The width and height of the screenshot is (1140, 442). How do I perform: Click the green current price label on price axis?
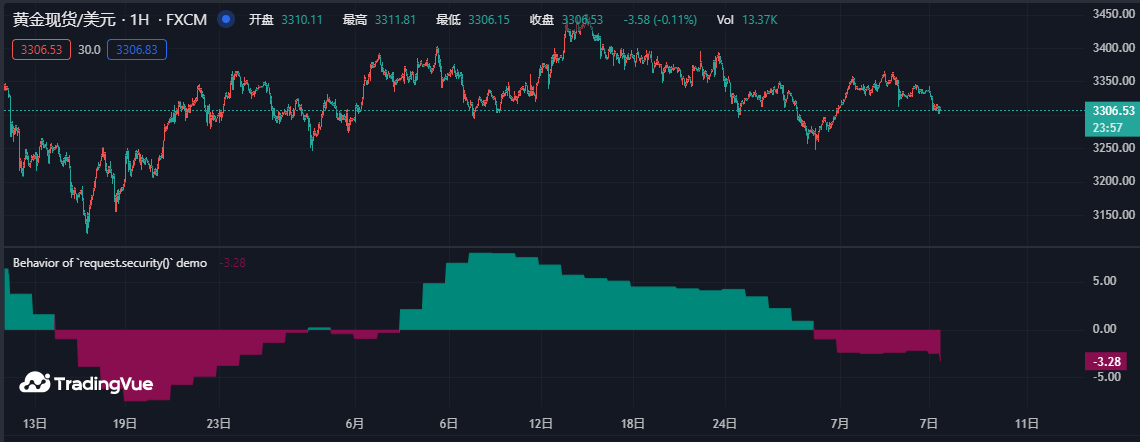(x=1112, y=111)
